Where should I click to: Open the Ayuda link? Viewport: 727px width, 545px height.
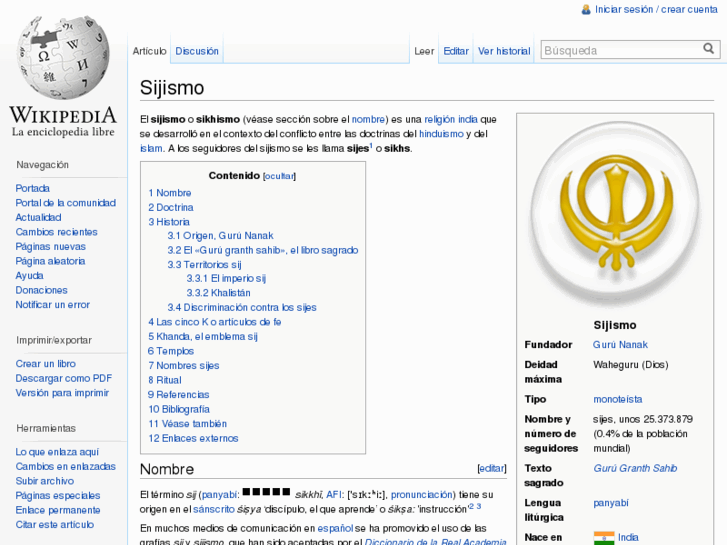coord(29,276)
